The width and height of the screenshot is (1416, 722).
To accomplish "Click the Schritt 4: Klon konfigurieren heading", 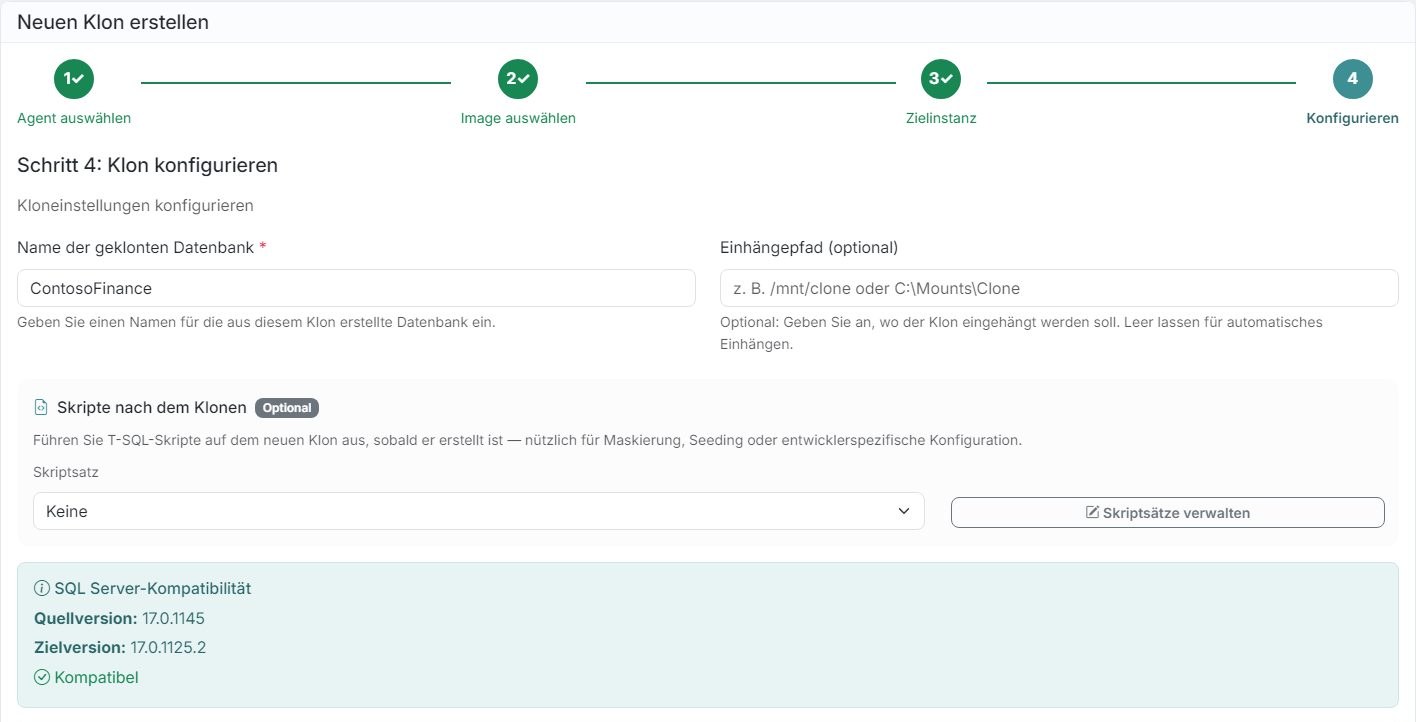I will [x=147, y=165].
